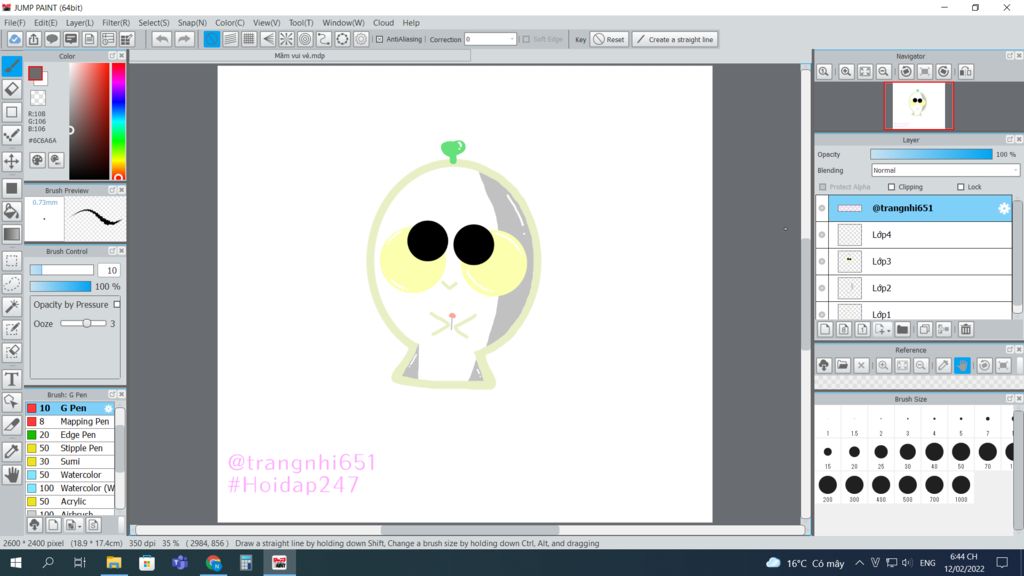Enable the Clipping checkbox

tap(891, 187)
